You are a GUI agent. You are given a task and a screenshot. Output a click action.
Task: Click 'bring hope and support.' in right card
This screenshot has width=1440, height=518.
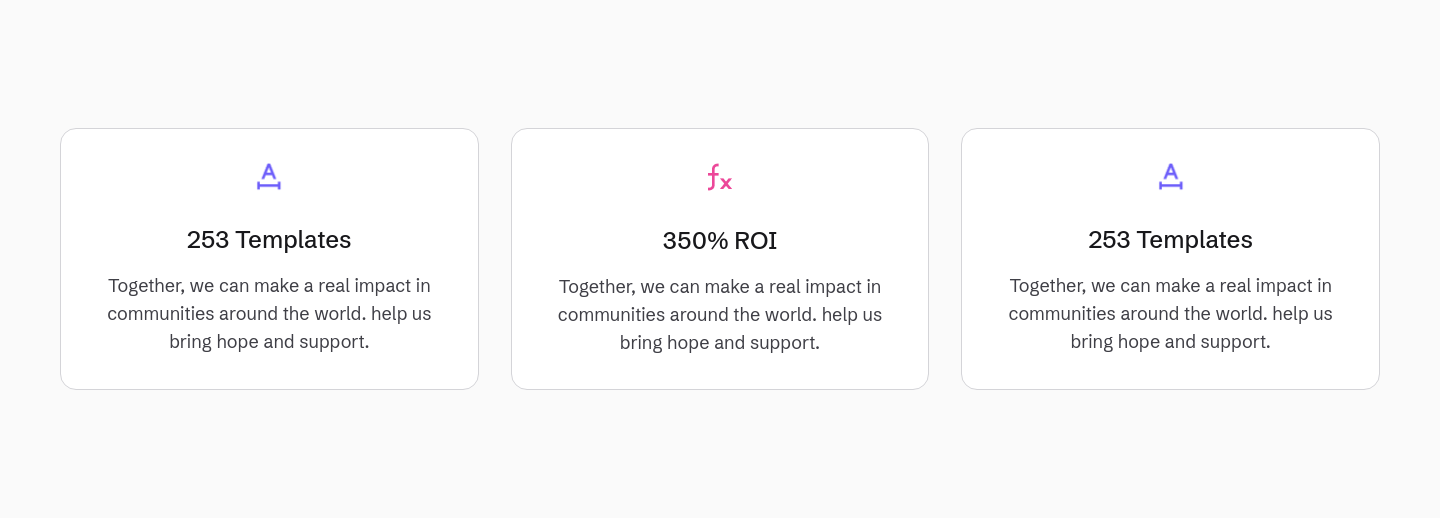click(x=1170, y=342)
